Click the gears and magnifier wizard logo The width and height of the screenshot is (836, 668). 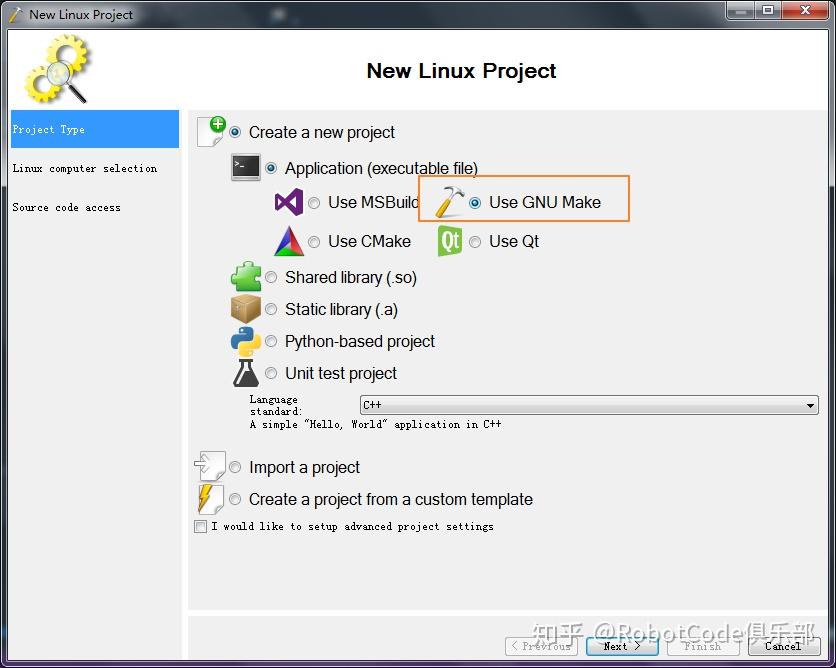tap(57, 68)
